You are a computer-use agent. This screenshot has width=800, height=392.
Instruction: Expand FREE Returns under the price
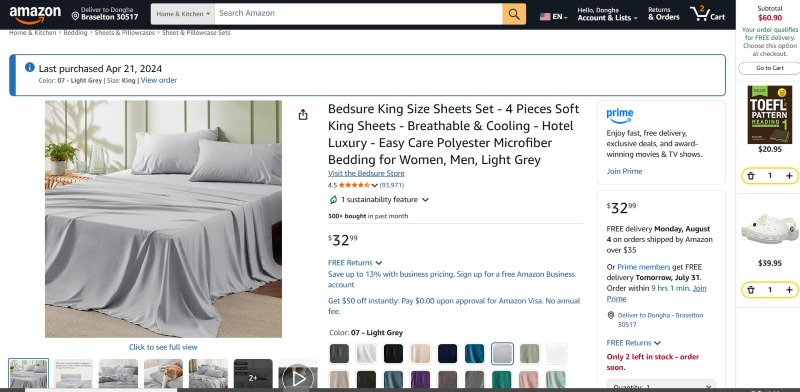click(x=355, y=263)
